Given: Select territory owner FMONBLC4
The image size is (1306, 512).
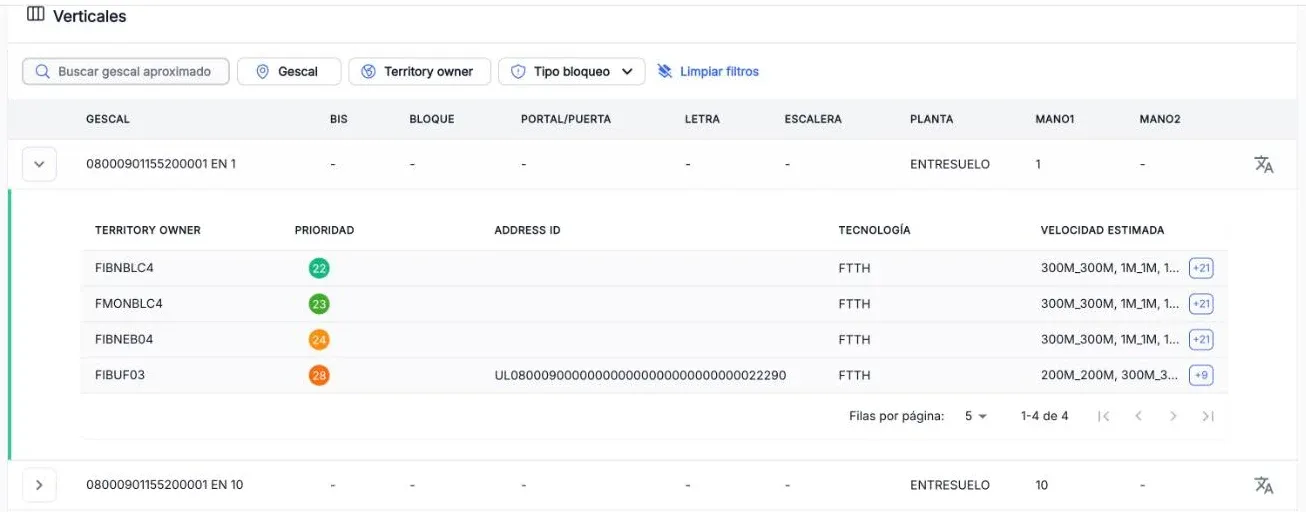Looking at the screenshot, I should pyautogui.click(x=129, y=304).
